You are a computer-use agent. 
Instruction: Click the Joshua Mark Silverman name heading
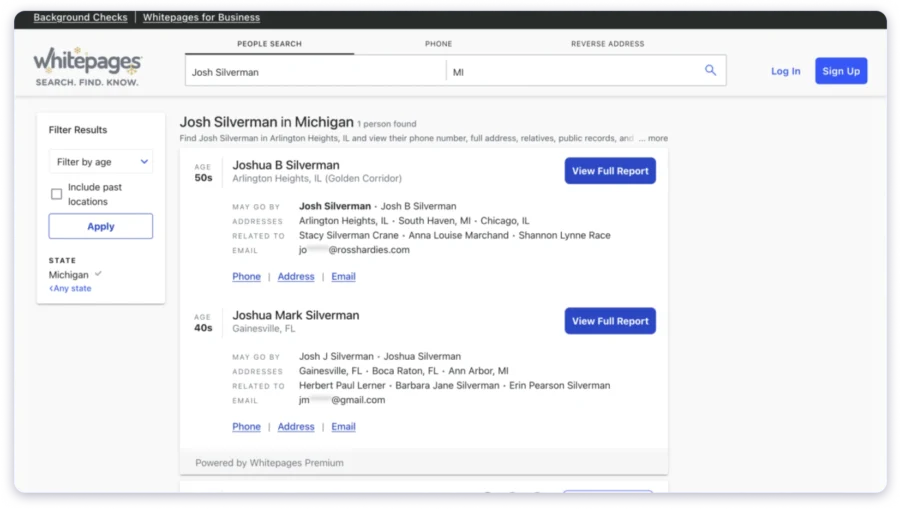pyautogui.click(x=296, y=315)
